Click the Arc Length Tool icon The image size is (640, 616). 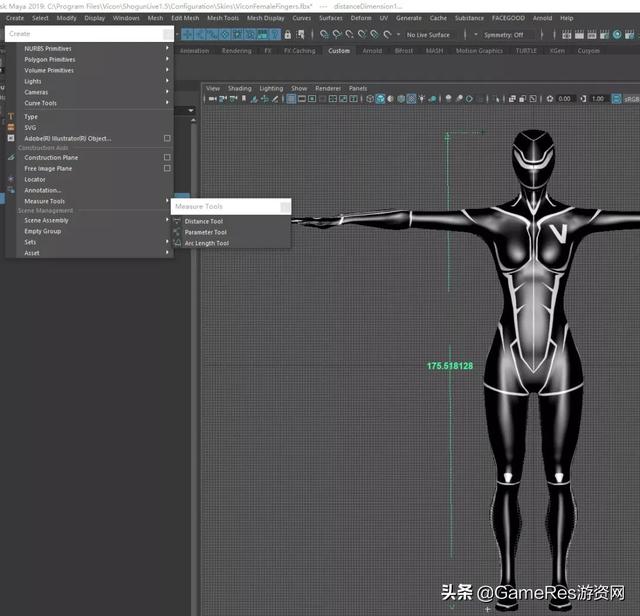pyautogui.click(x=177, y=243)
